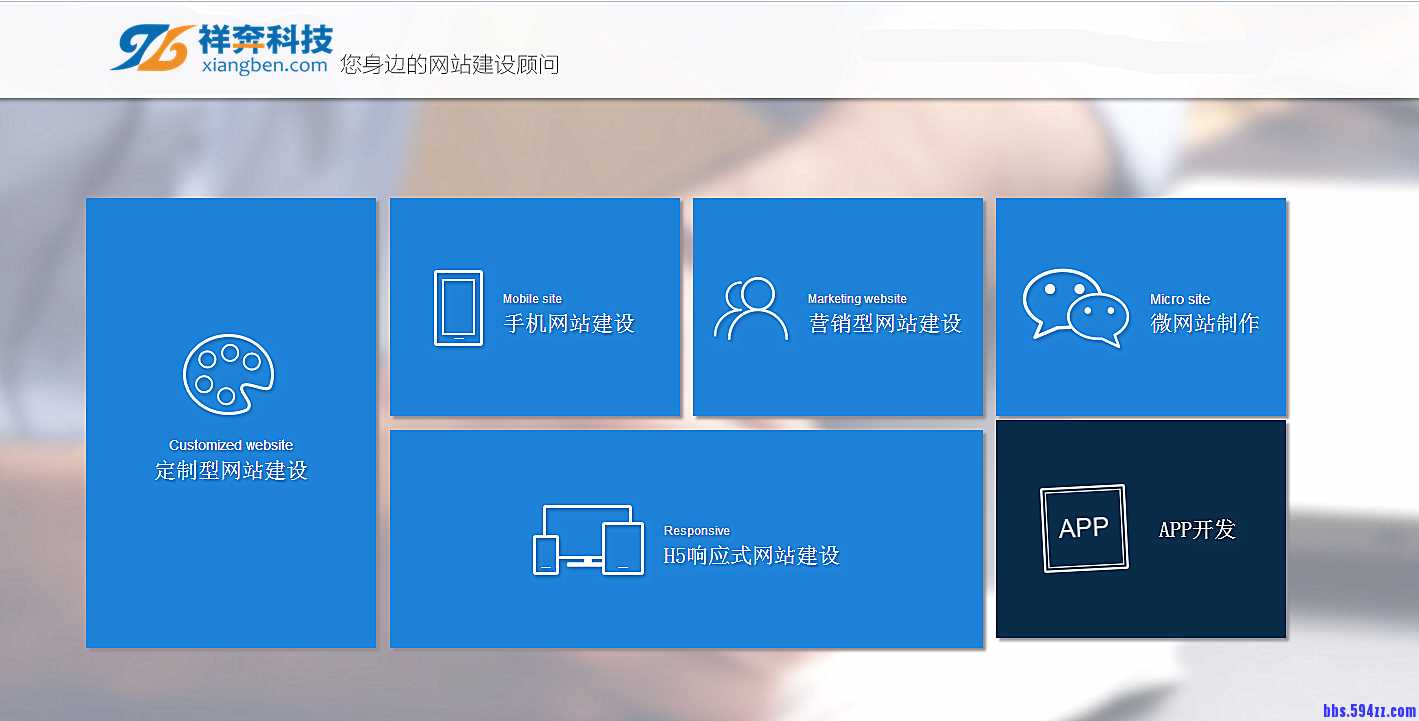This screenshot has height=721, width=1419.
Task: Open 营销型网站建设 title
Action: coord(885,323)
